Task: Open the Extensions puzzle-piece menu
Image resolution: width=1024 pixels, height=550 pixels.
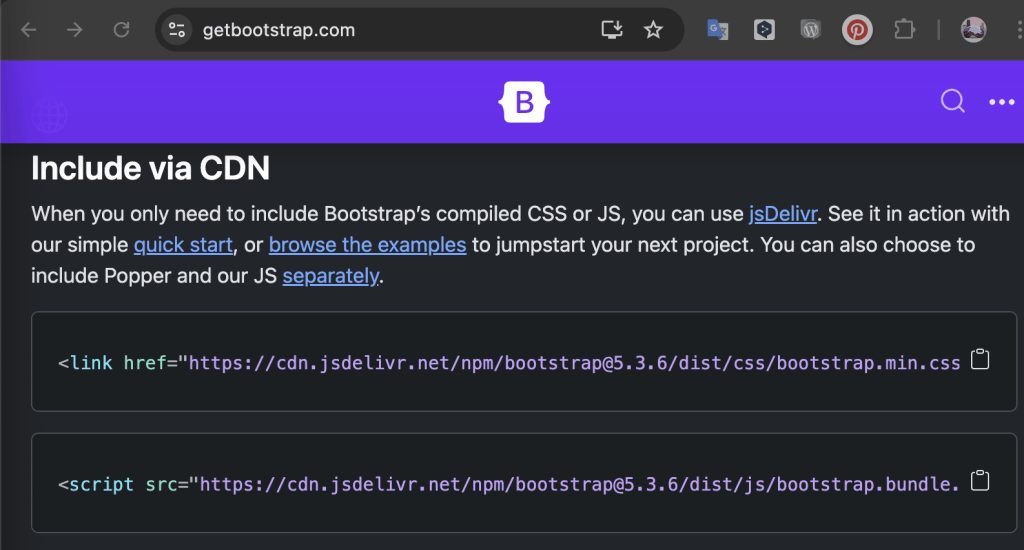Action: pyautogui.click(x=904, y=30)
